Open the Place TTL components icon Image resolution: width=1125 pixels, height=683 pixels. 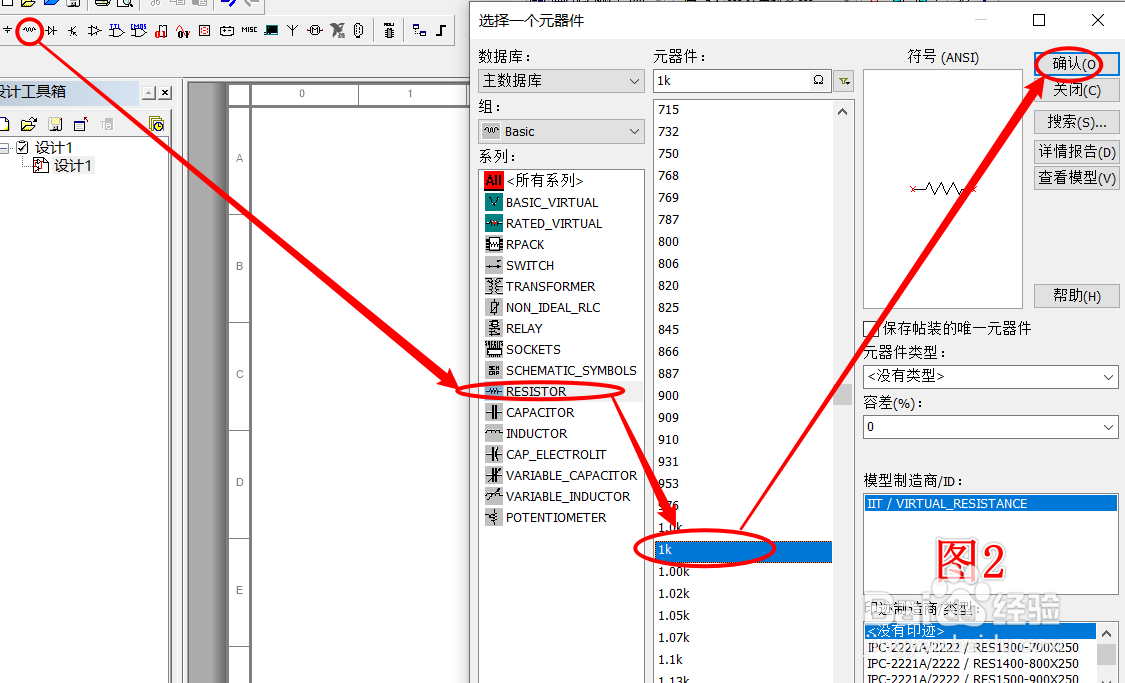pos(117,30)
